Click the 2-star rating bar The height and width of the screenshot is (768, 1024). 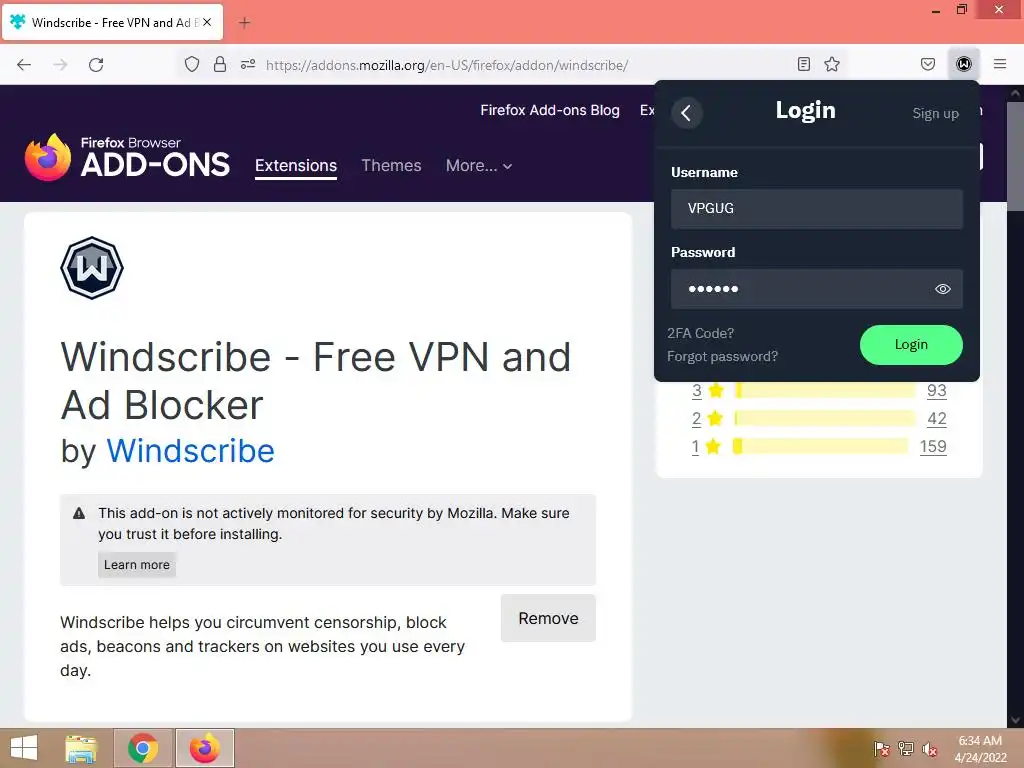(824, 418)
